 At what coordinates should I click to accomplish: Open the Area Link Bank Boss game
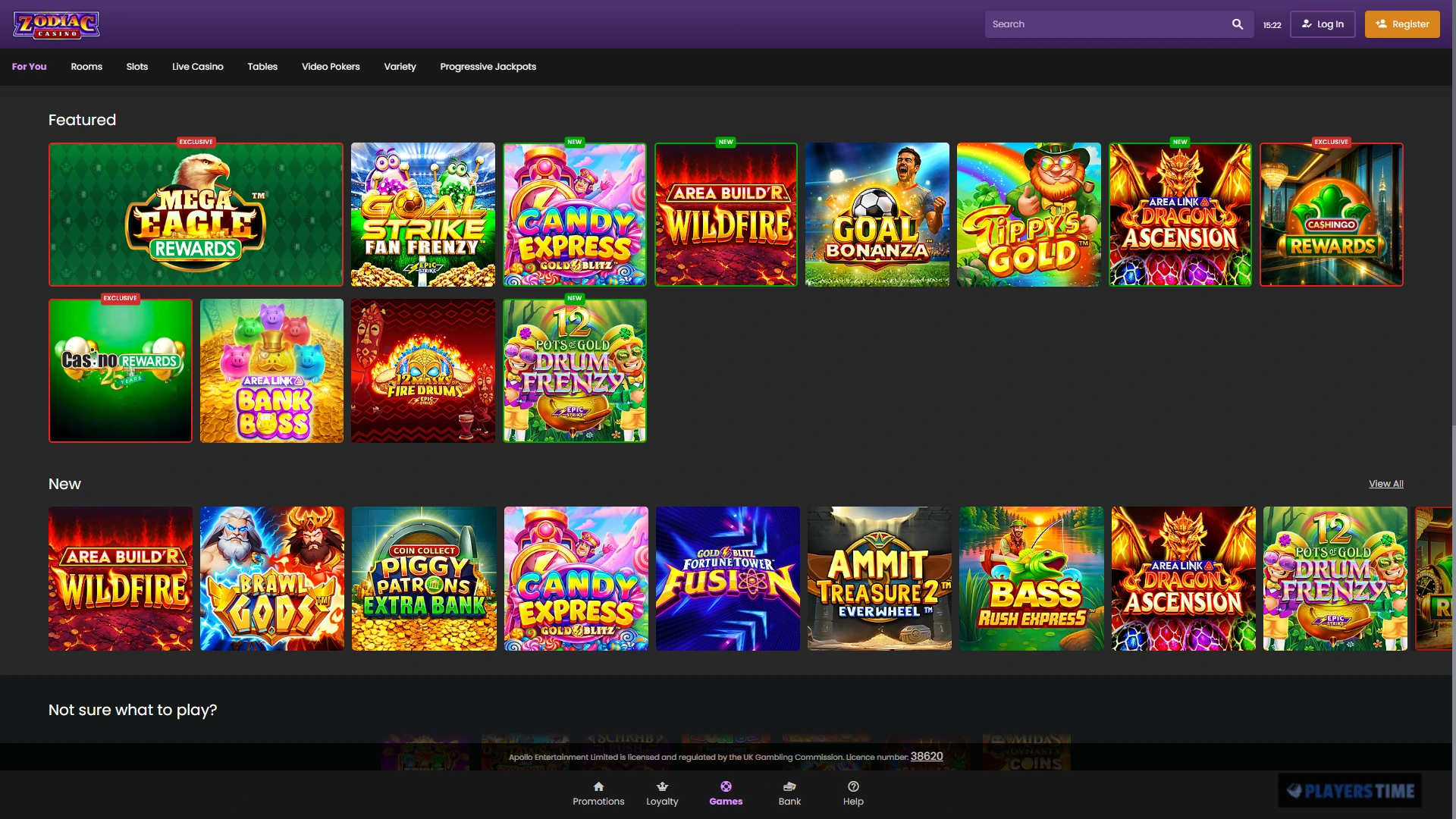coord(271,371)
